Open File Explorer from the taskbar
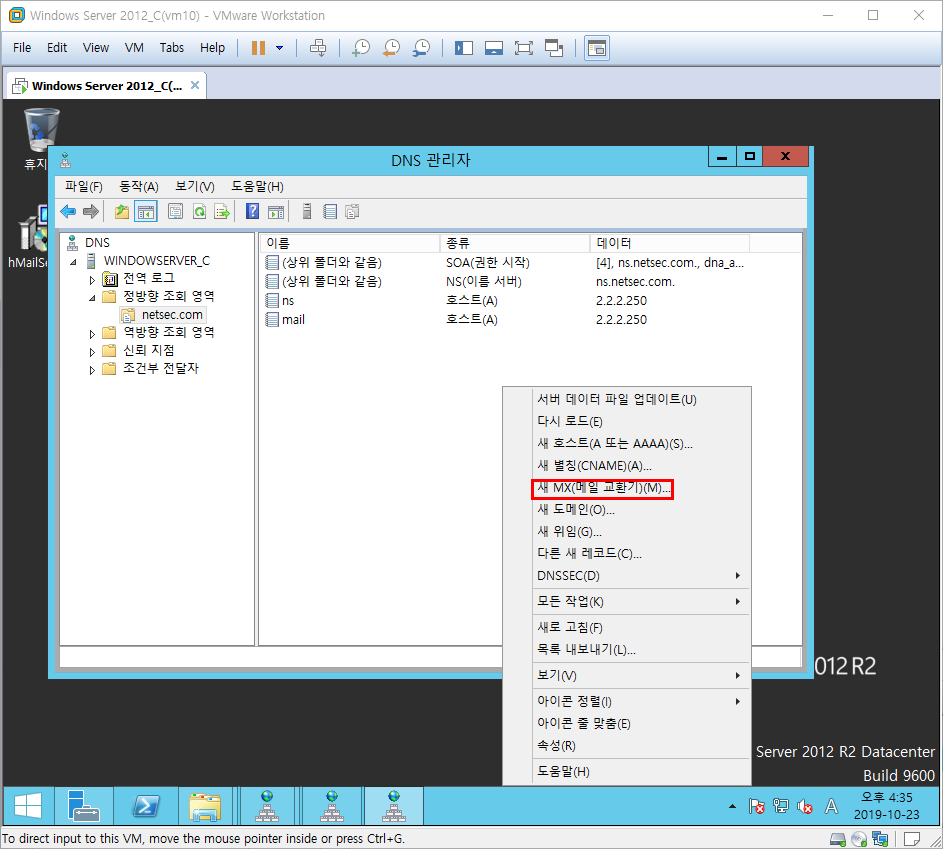Screen dimensions: 943x849 pyautogui.click(x=205, y=806)
